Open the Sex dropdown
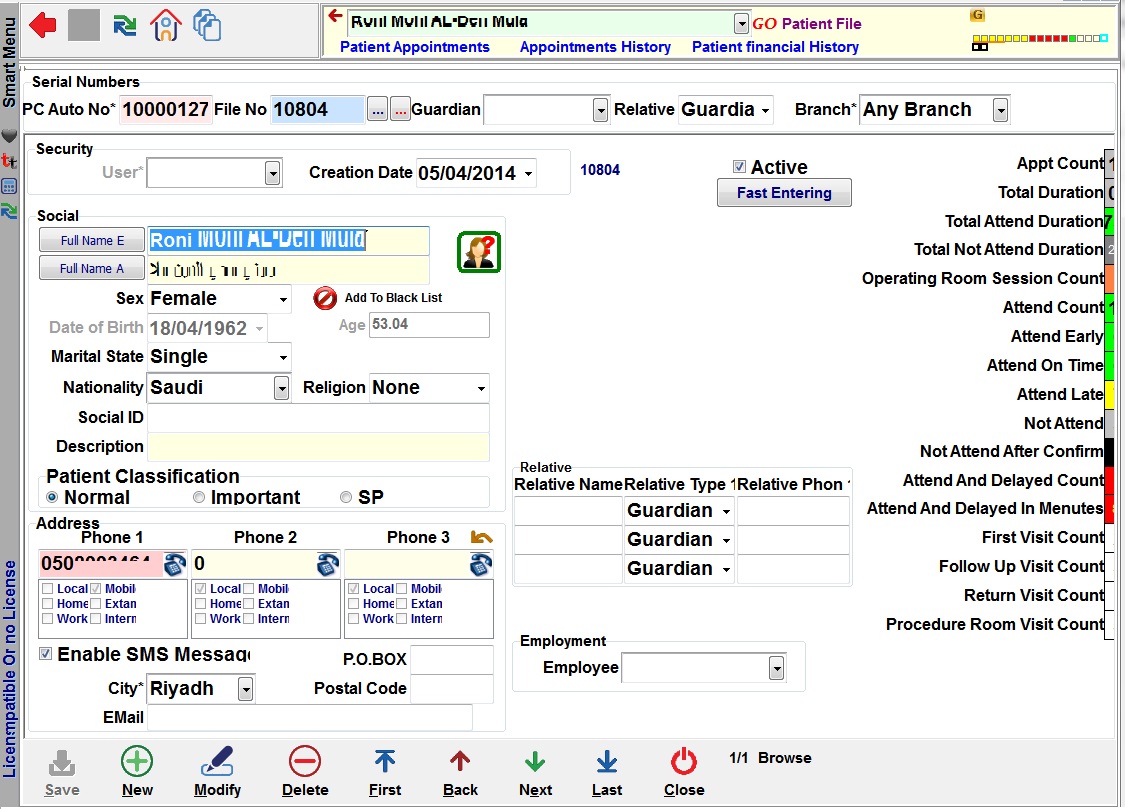Viewport: 1125px width, 809px height. [283, 298]
